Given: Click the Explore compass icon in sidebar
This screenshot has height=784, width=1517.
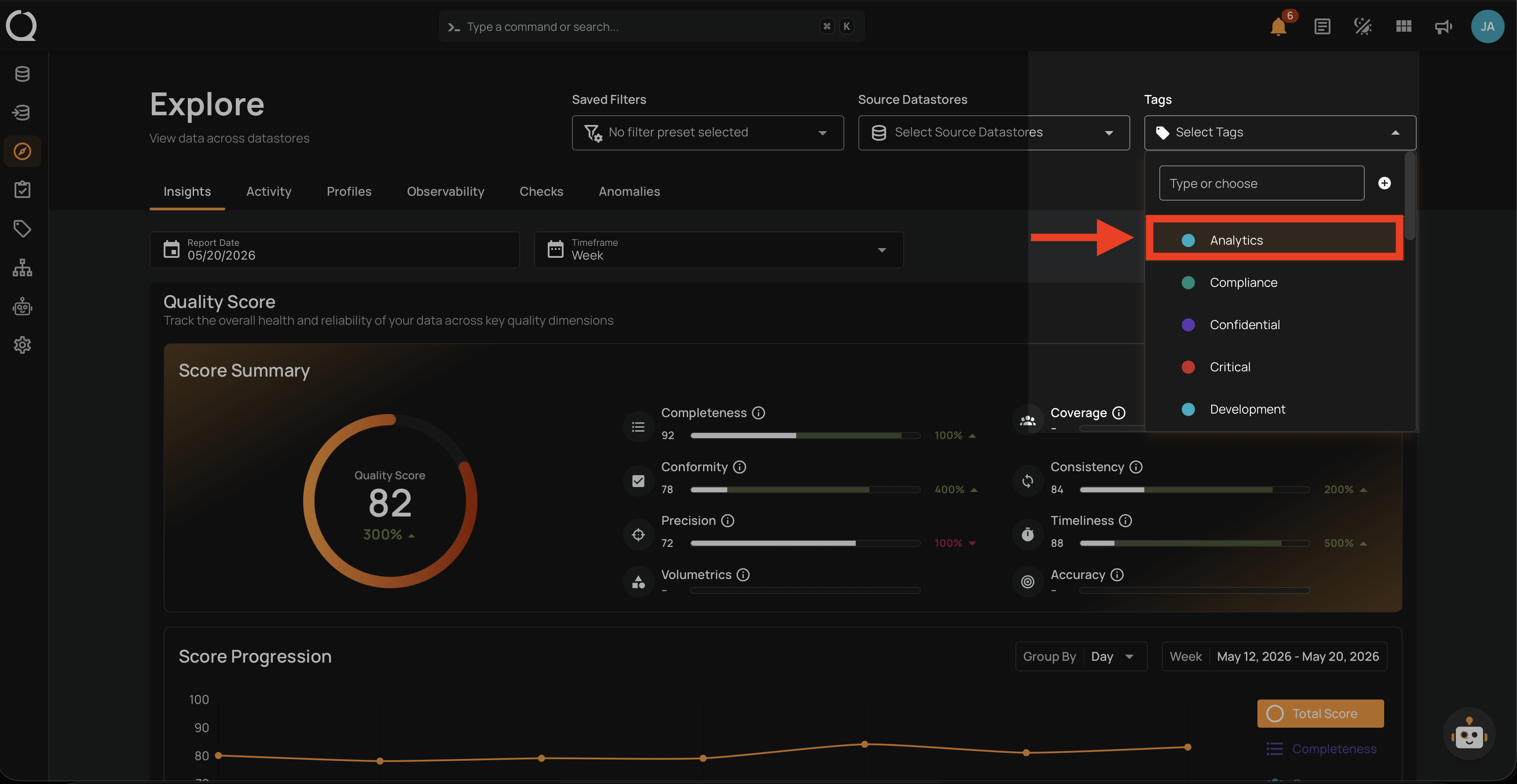Looking at the screenshot, I should pos(22,151).
